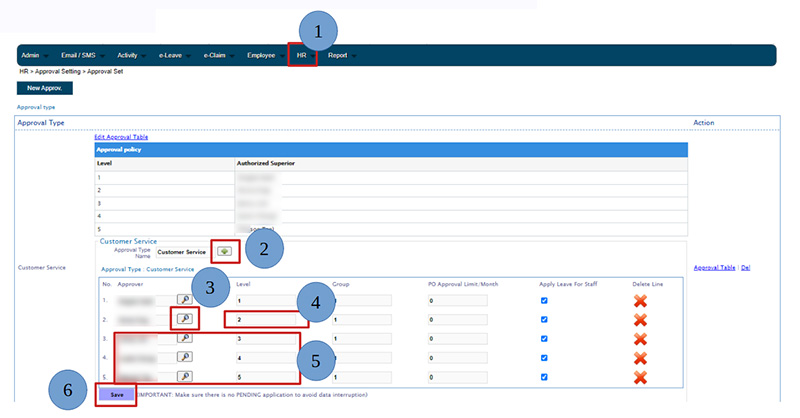Click green icon next to Approval Type Name
800x418 pixels.
[x=225, y=252]
